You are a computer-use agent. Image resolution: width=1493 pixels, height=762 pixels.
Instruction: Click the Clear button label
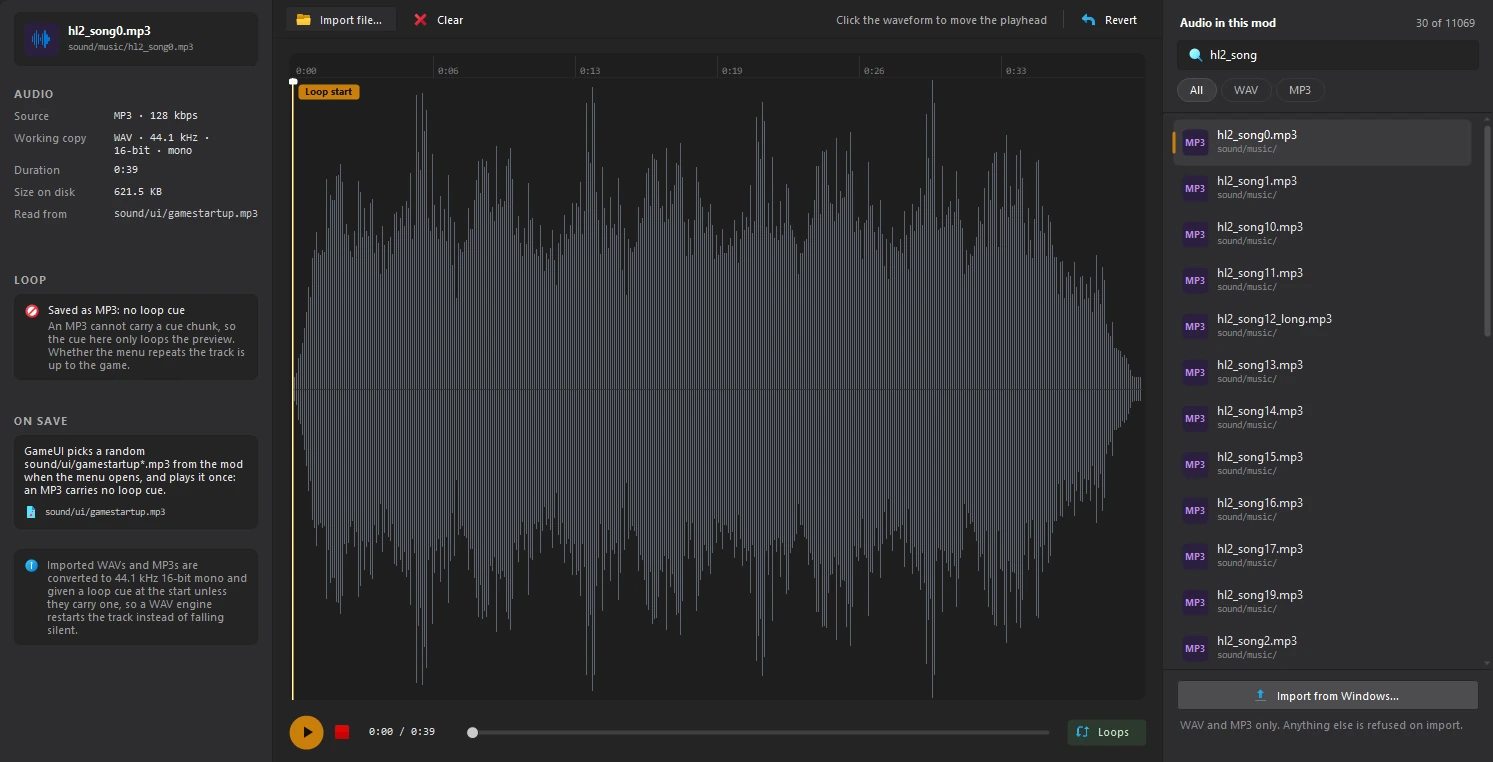[450, 20]
